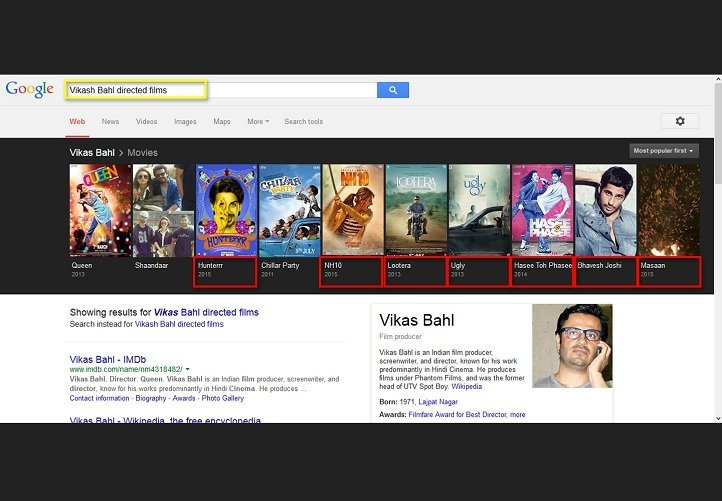This screenshot has width=722, height=501.
Task: Expand the More search options menu
Action: pyautogui.click(x=258, y=122)
